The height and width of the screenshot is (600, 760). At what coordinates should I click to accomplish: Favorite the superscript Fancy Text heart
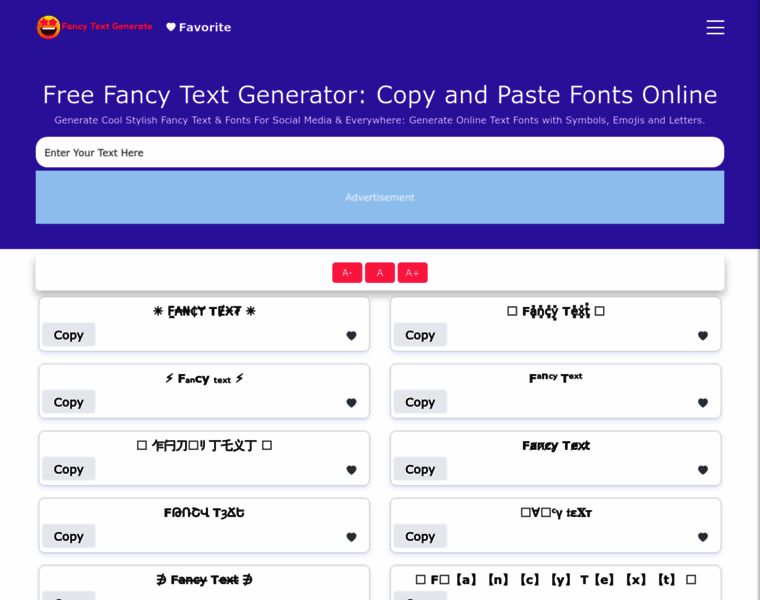coord(703,402)
